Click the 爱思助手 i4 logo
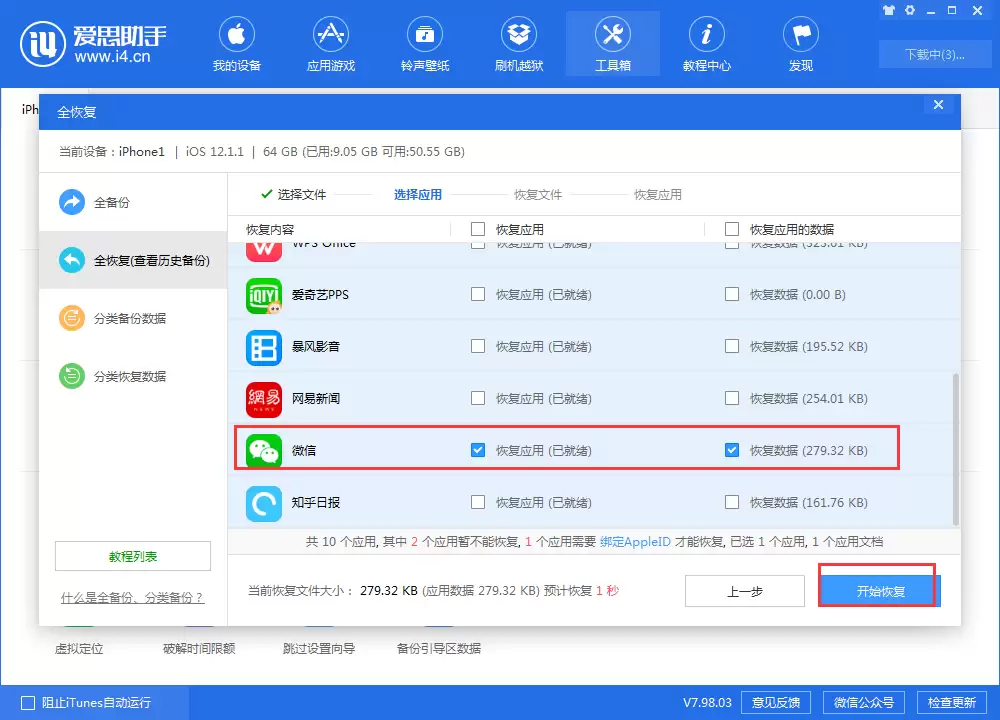Viewport: 1000px width, 720px height. 94,43
